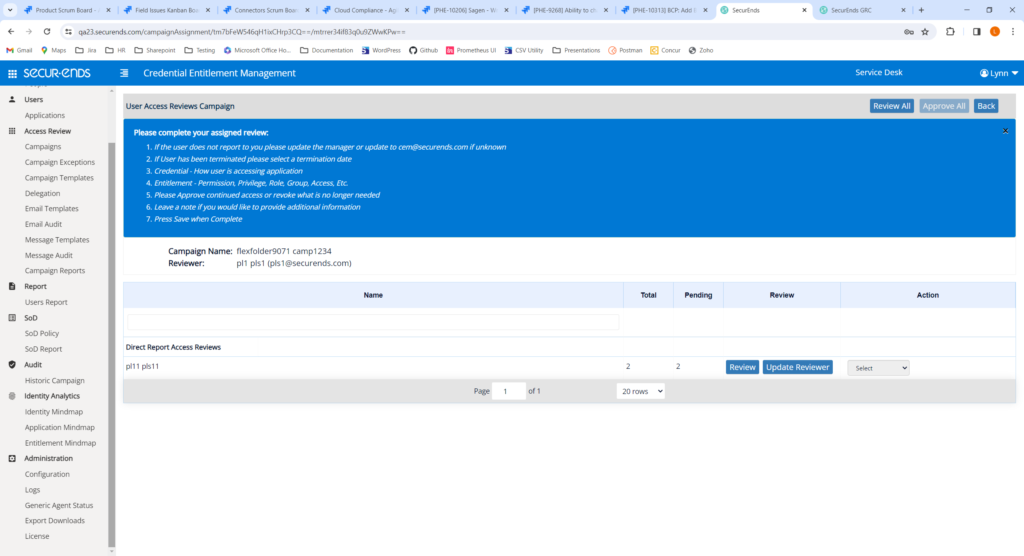Click the Review All button
This screenshot has height=556, width=1024.
pyautogui.click(x=891, y=106)
